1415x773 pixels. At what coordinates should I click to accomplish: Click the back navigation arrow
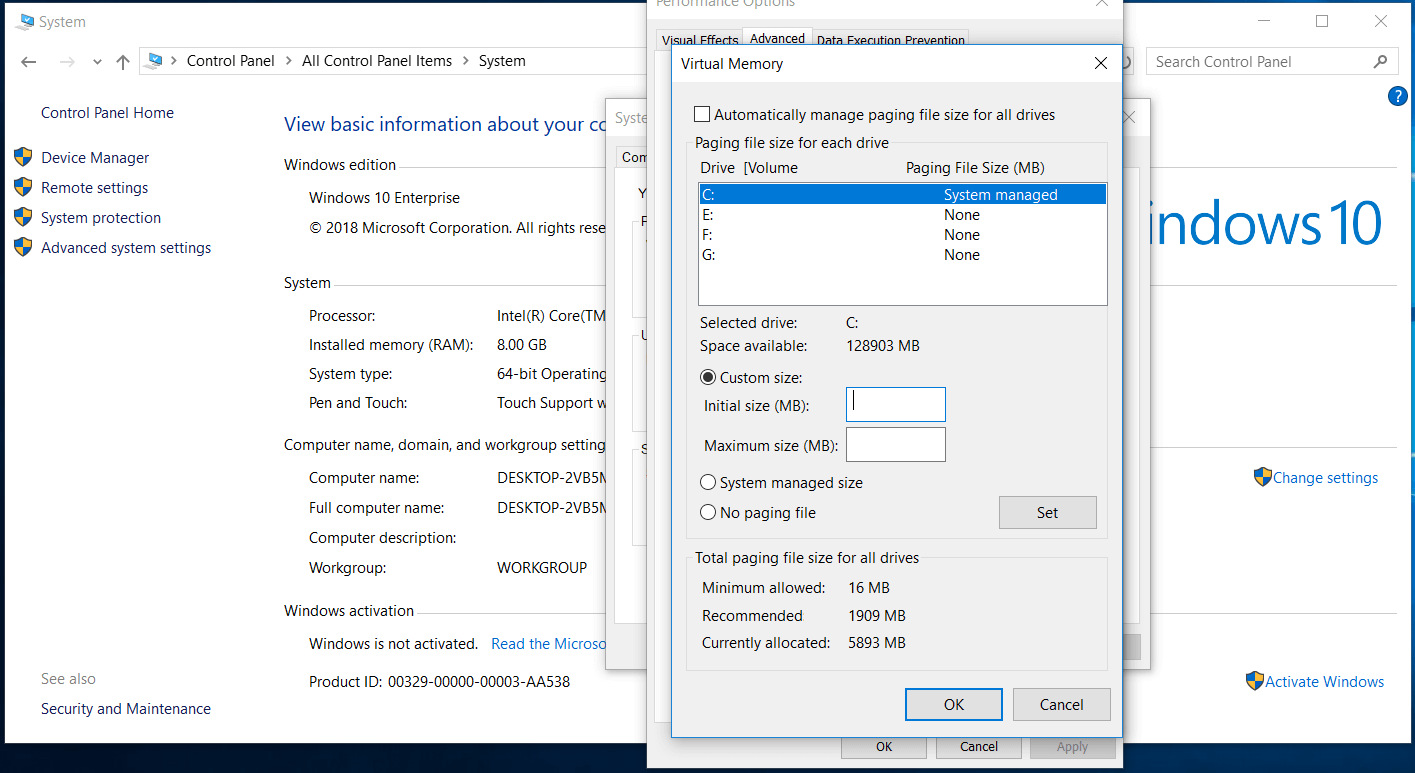point(28,61)
